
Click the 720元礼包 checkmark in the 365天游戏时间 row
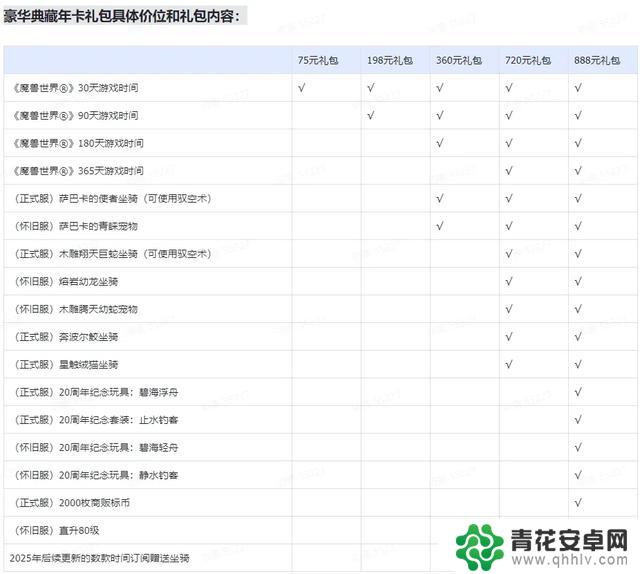coord(509,171)
